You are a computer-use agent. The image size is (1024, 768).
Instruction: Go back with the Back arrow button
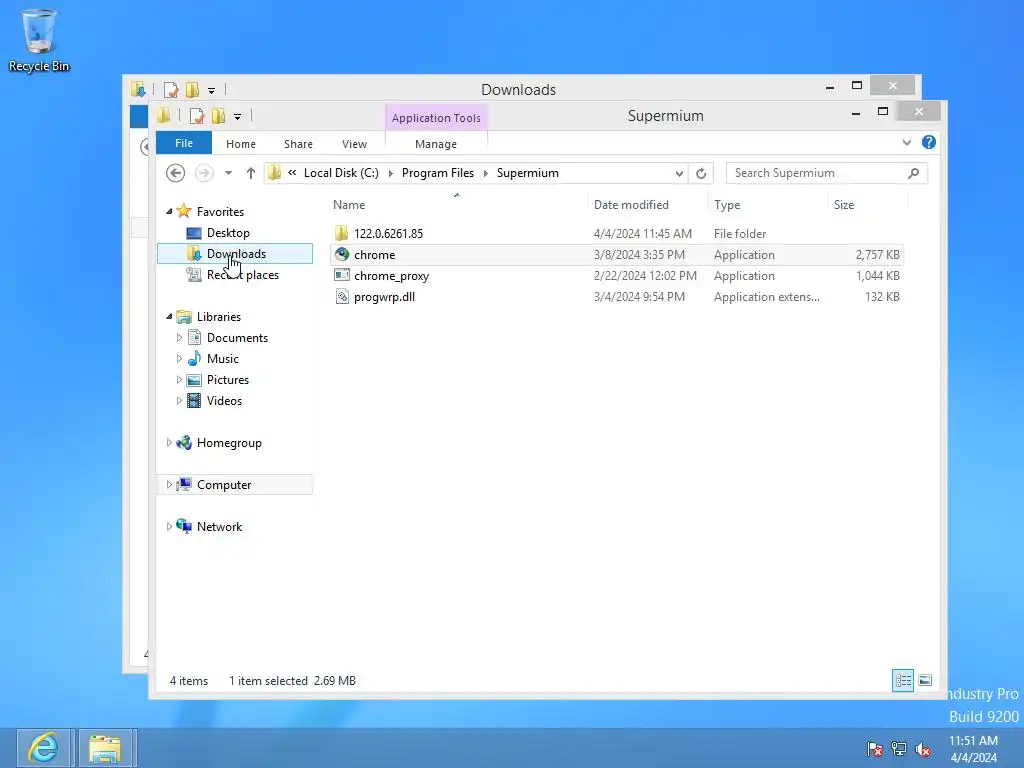175,173
